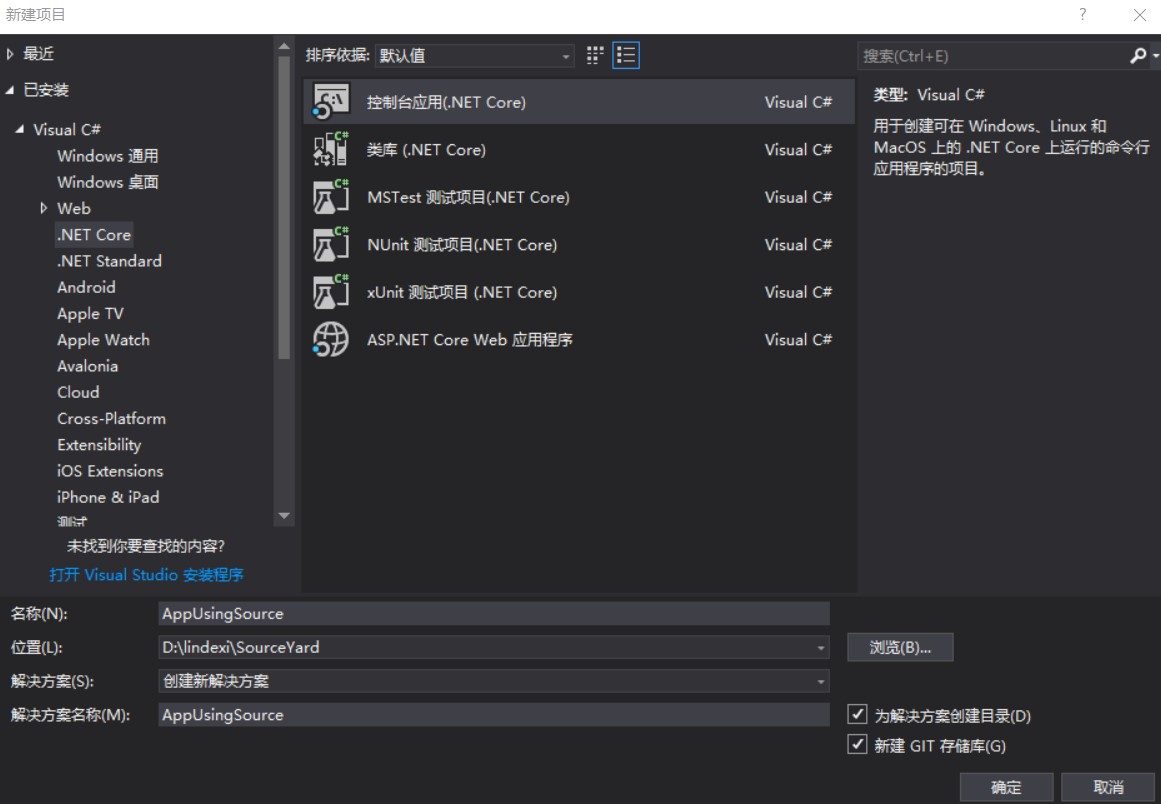Switch to medium icons list view
The image size is (1161, 804).
pos(626,56)
